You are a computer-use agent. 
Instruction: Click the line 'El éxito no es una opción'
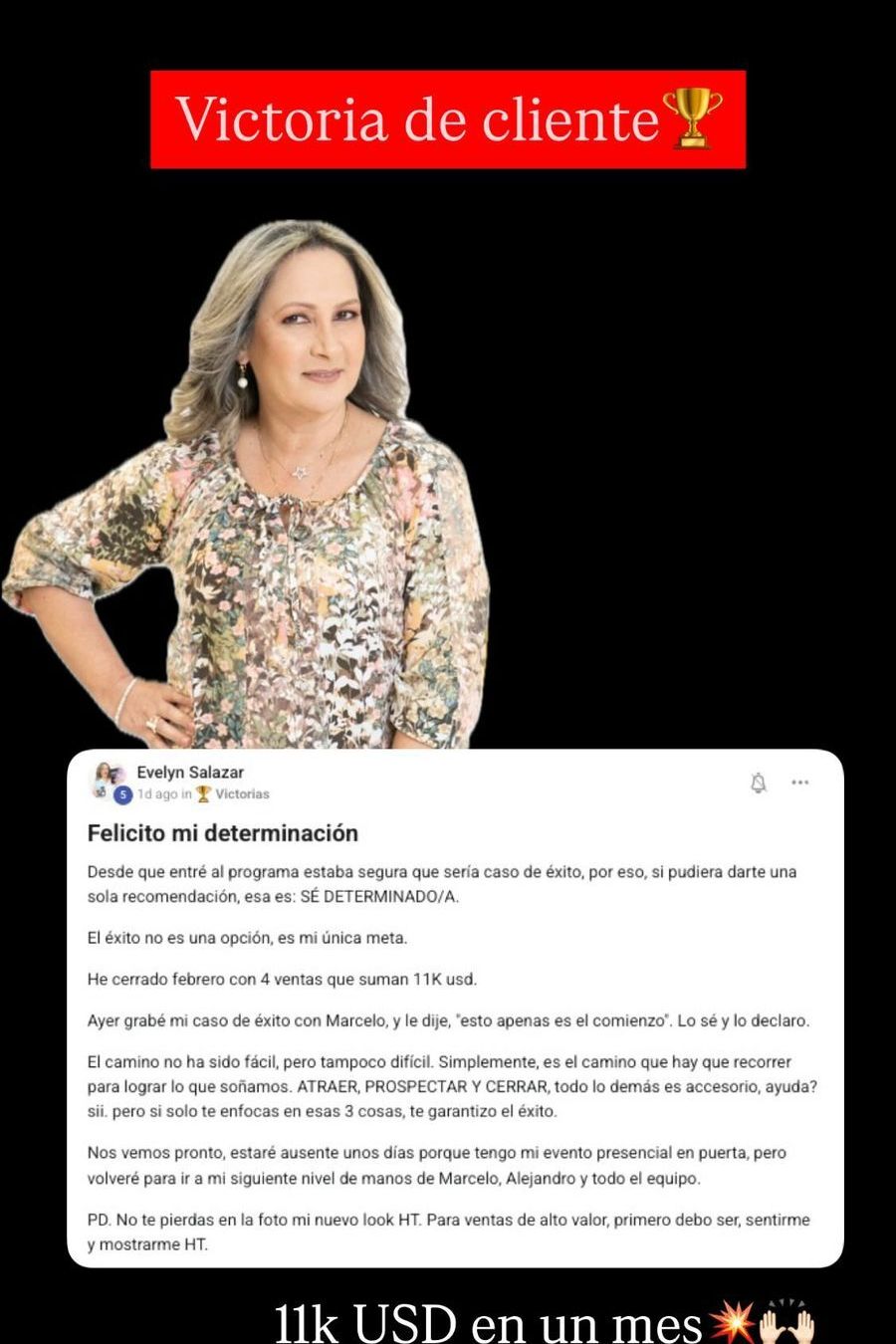click(x=247, y=938)
